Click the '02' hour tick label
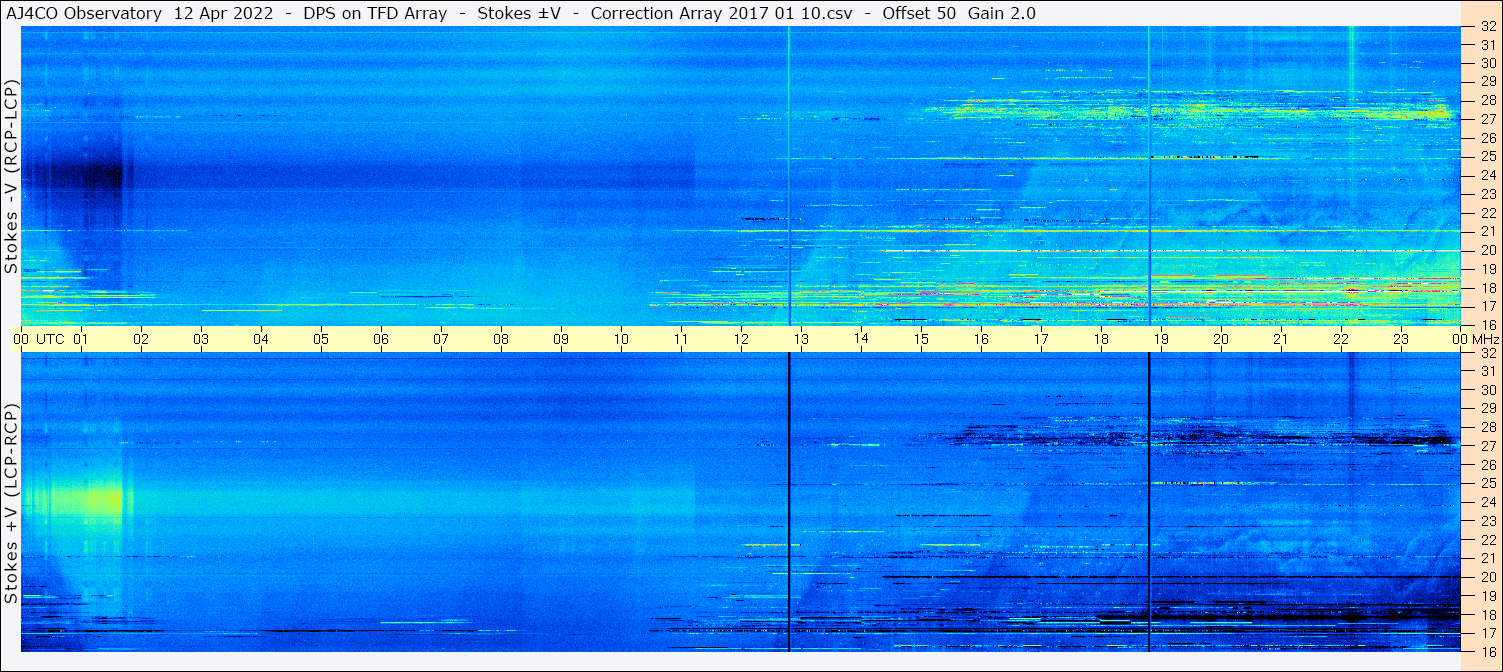Viewport: 1503px width, 672px height. point(141,340)
